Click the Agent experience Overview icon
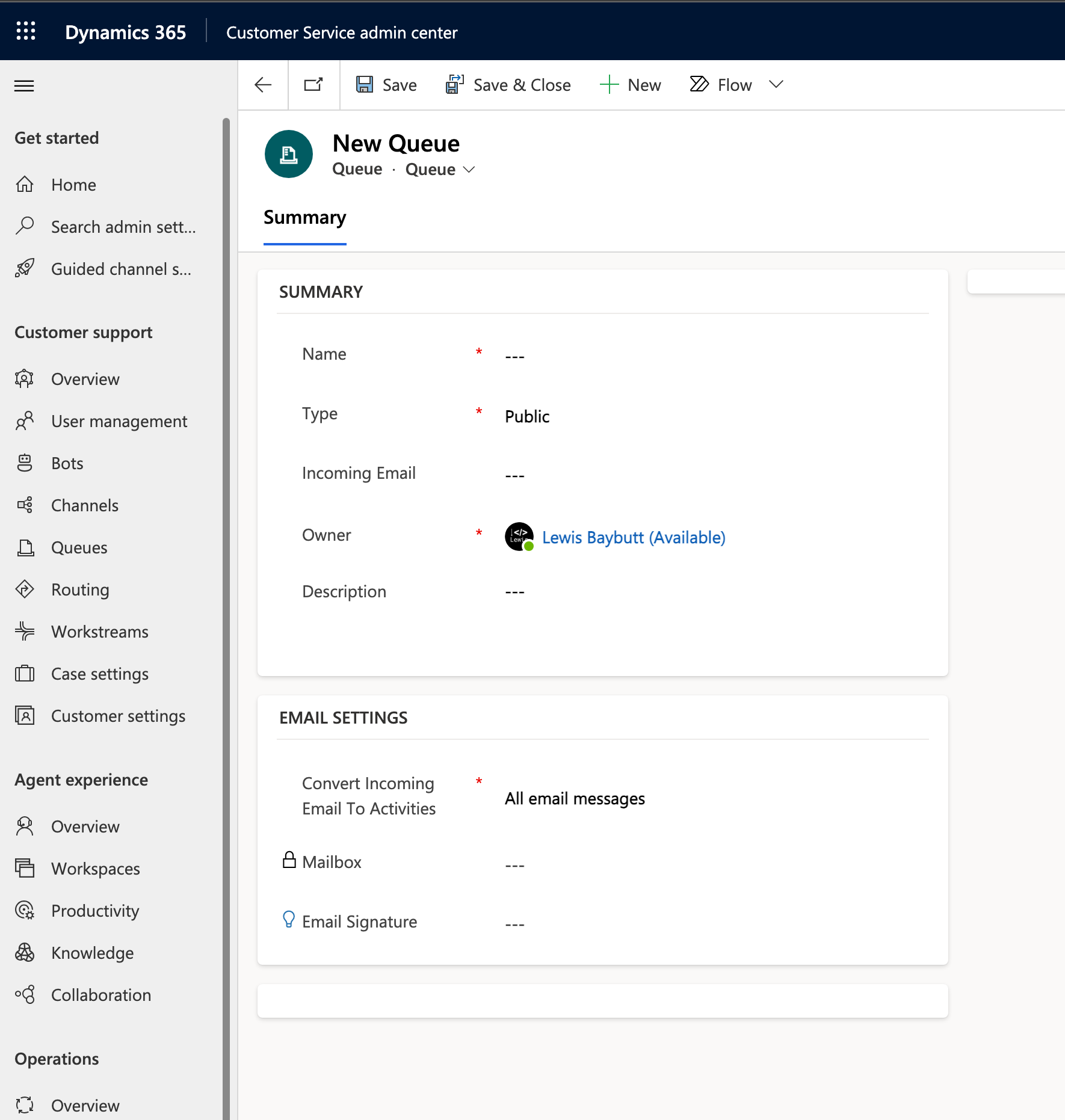1065x1120 pixels. pos(25,826)
